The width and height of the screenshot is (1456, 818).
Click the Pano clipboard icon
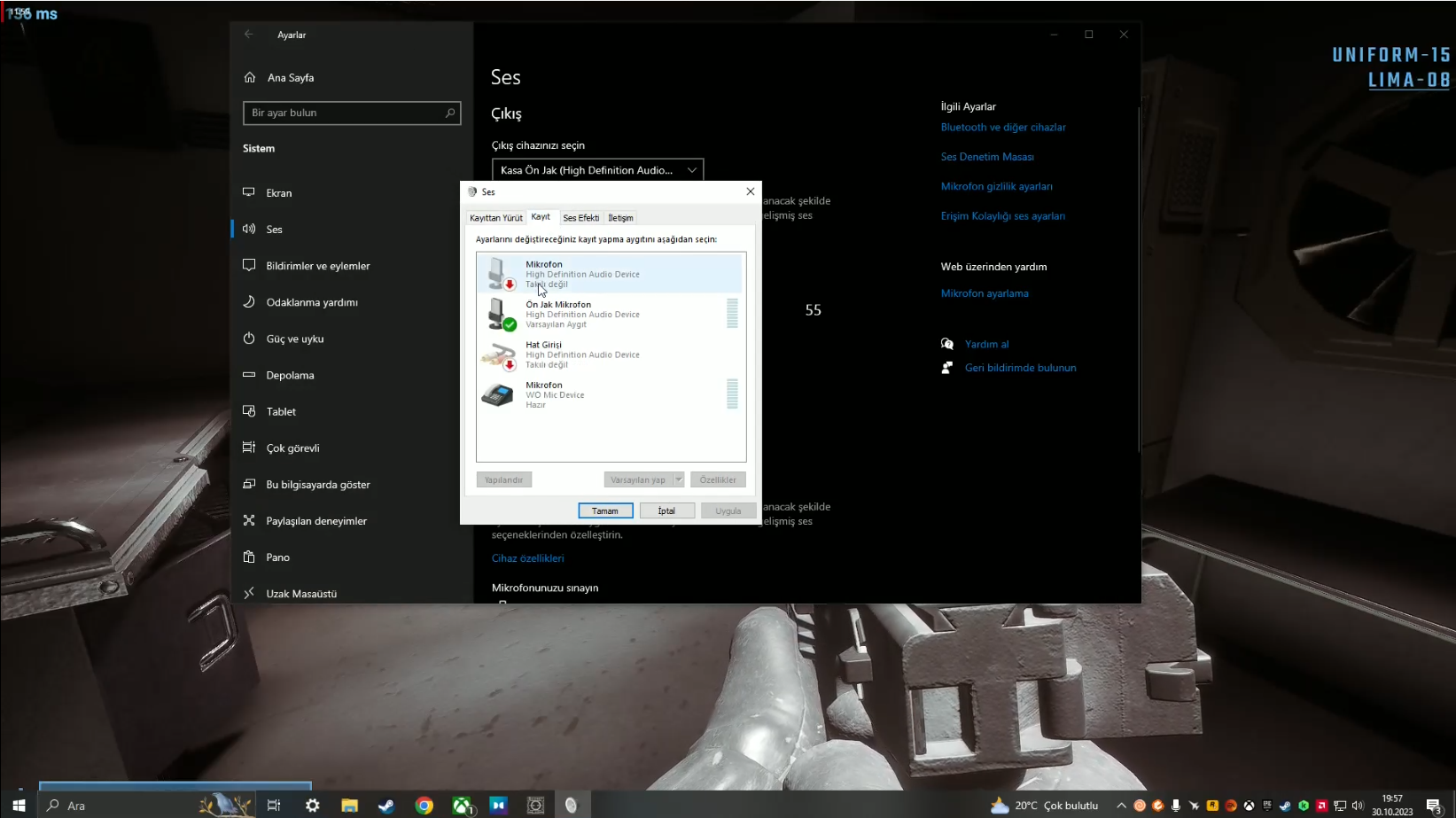(x=249, y=557)
